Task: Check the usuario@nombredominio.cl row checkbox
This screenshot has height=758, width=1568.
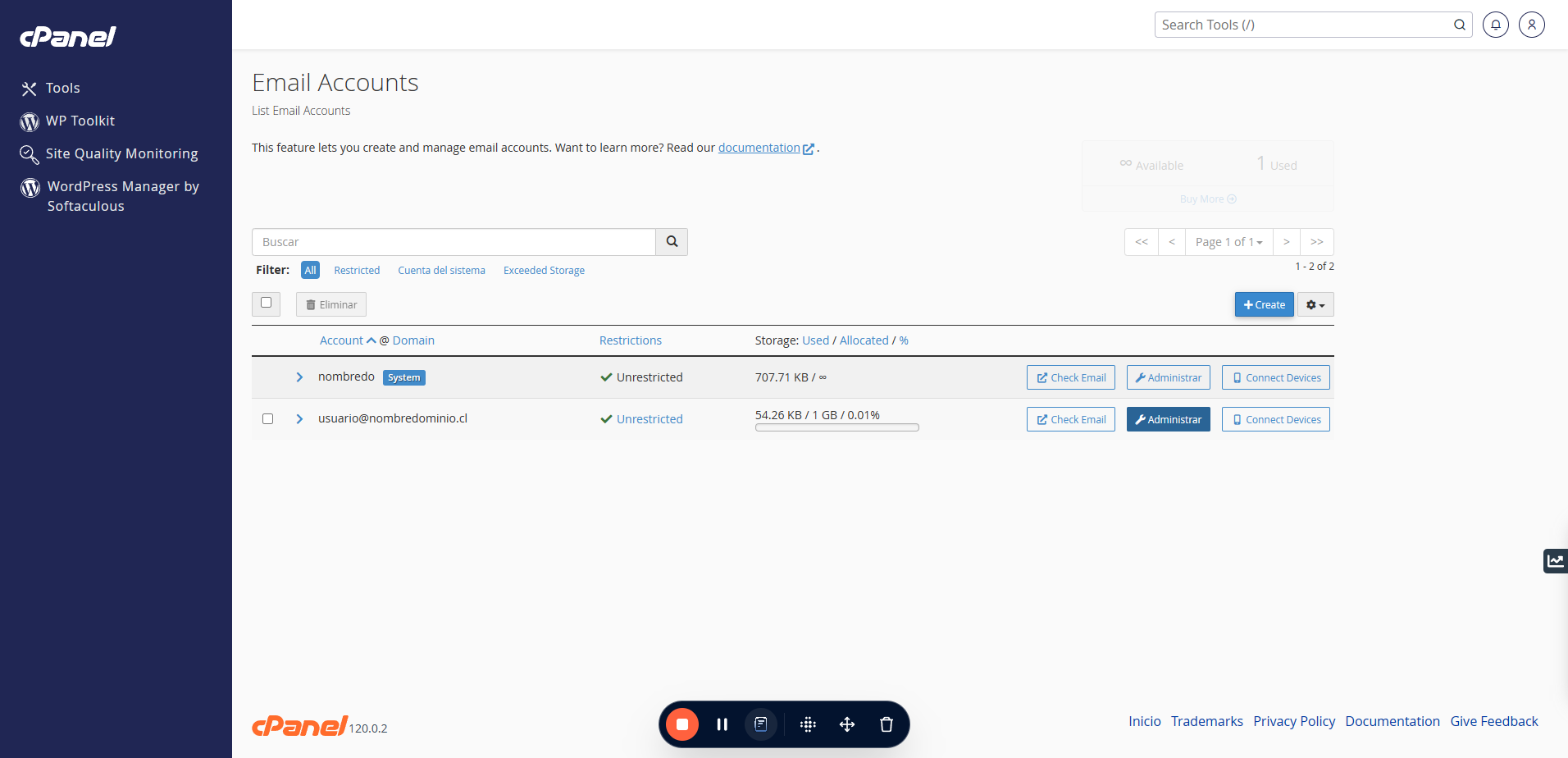Action: 267,418
